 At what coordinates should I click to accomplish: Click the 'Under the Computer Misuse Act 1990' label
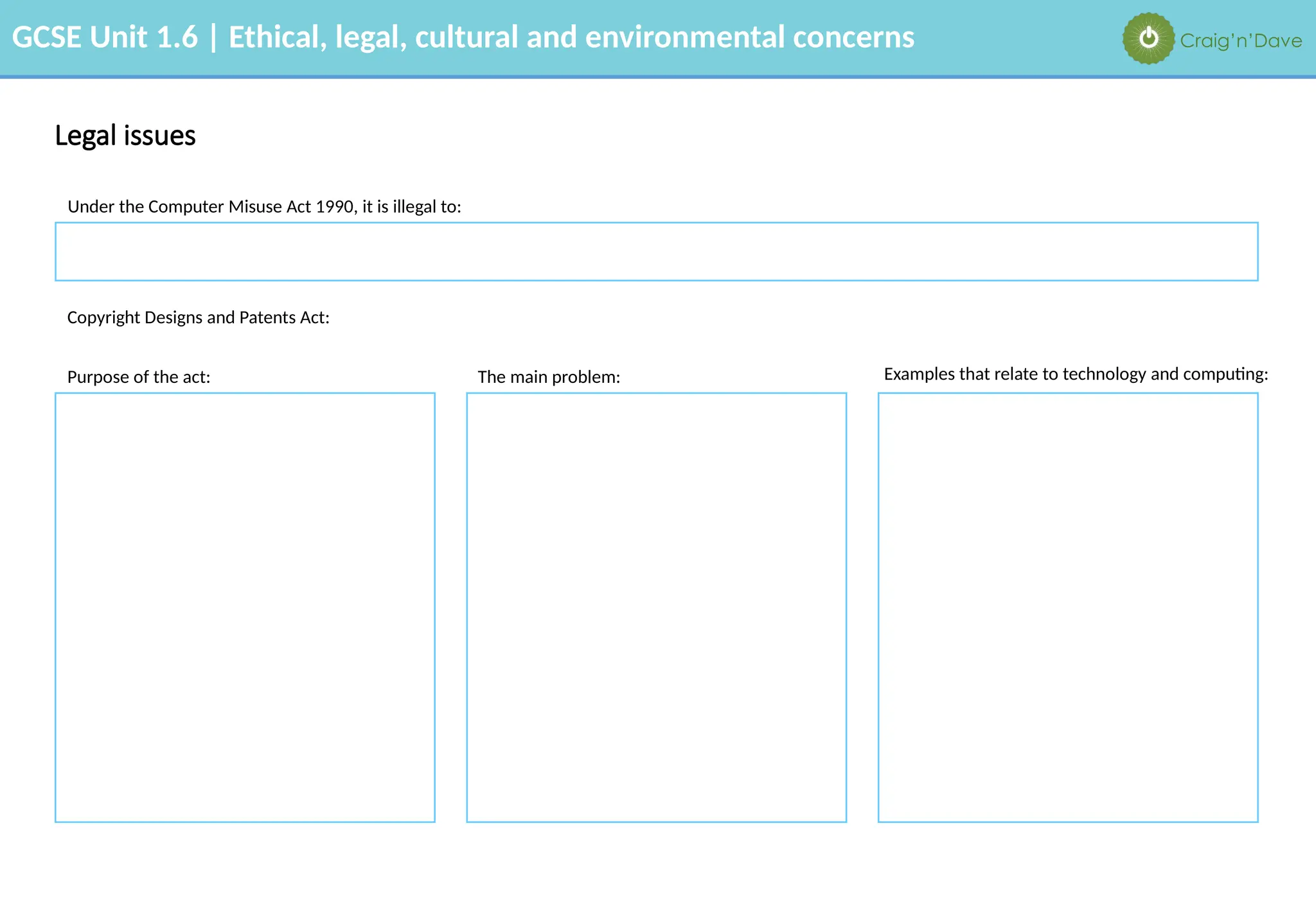[264, 207]
